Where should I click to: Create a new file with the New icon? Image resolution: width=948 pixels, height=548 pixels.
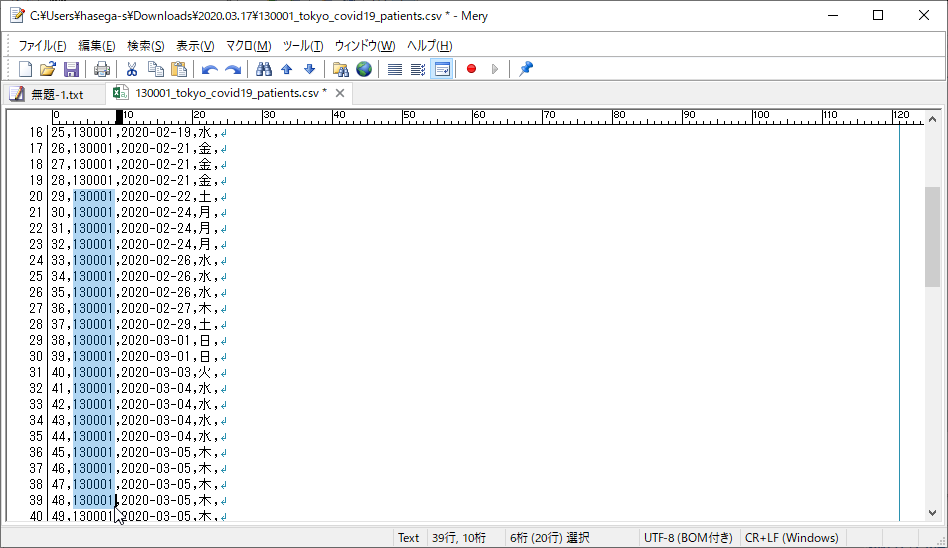point(25,69)
